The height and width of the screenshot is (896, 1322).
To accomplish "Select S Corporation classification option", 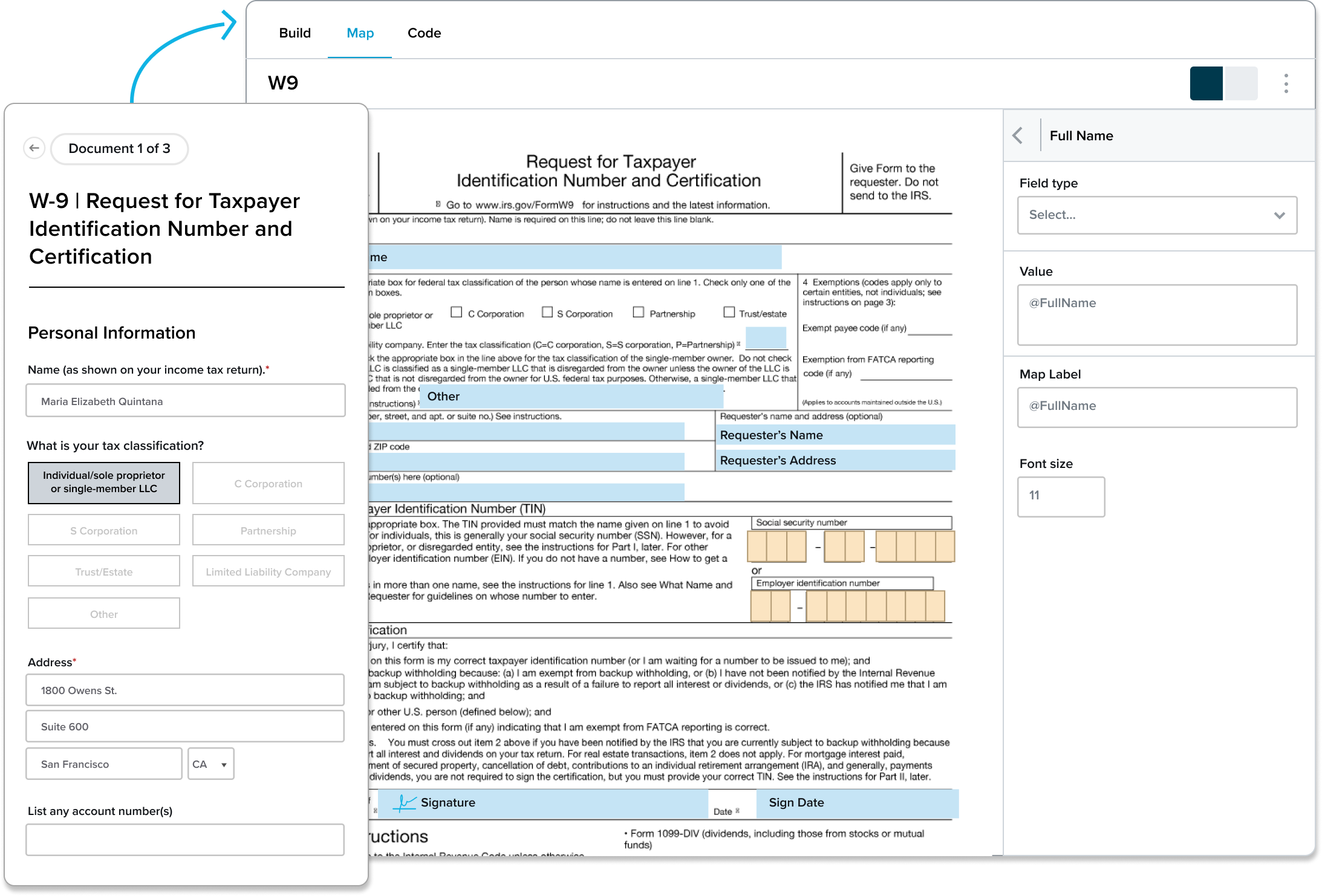I will click(x=104, y=530).
